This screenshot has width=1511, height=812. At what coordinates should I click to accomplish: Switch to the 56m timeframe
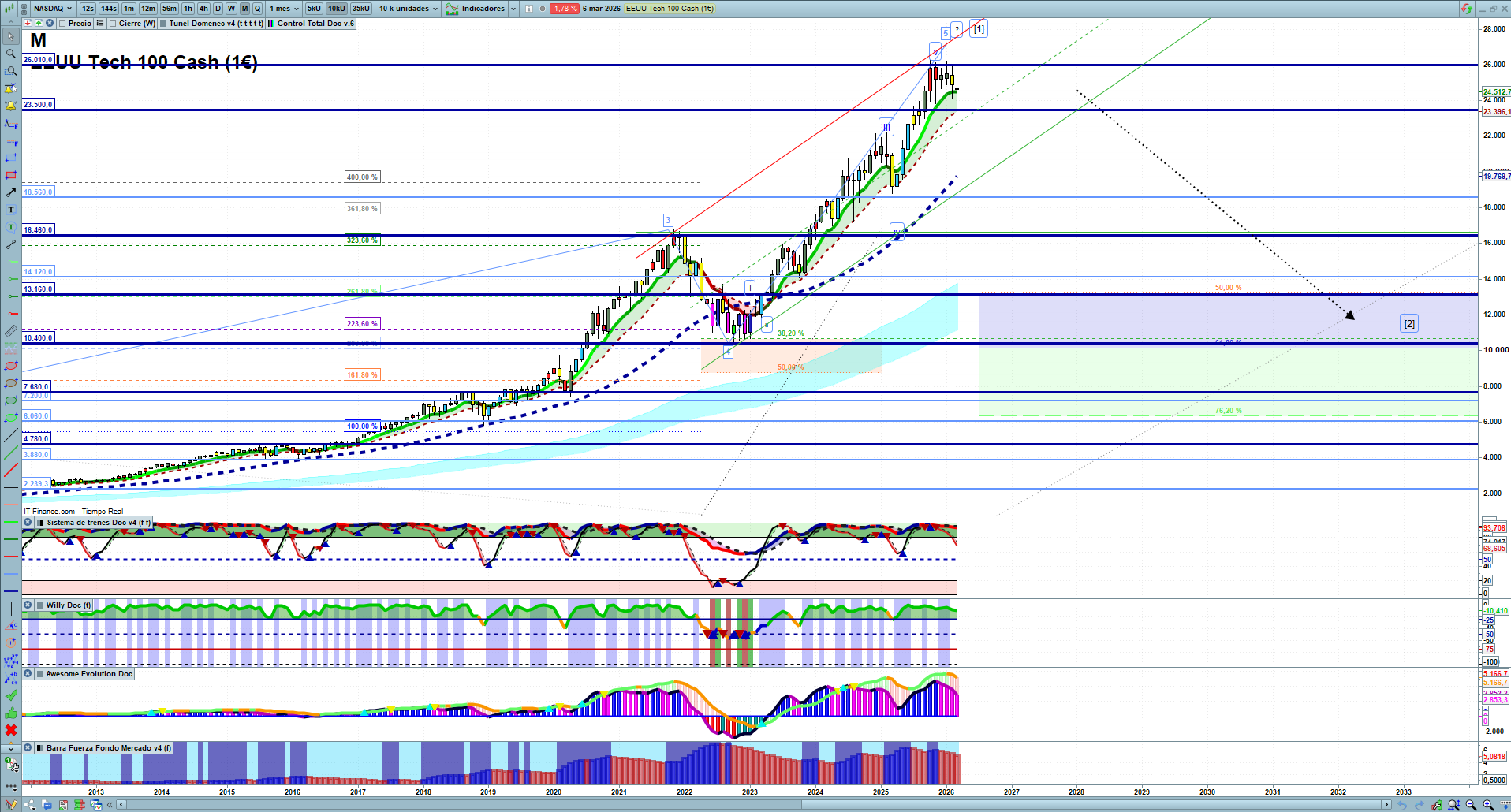(x=170, y=9)
